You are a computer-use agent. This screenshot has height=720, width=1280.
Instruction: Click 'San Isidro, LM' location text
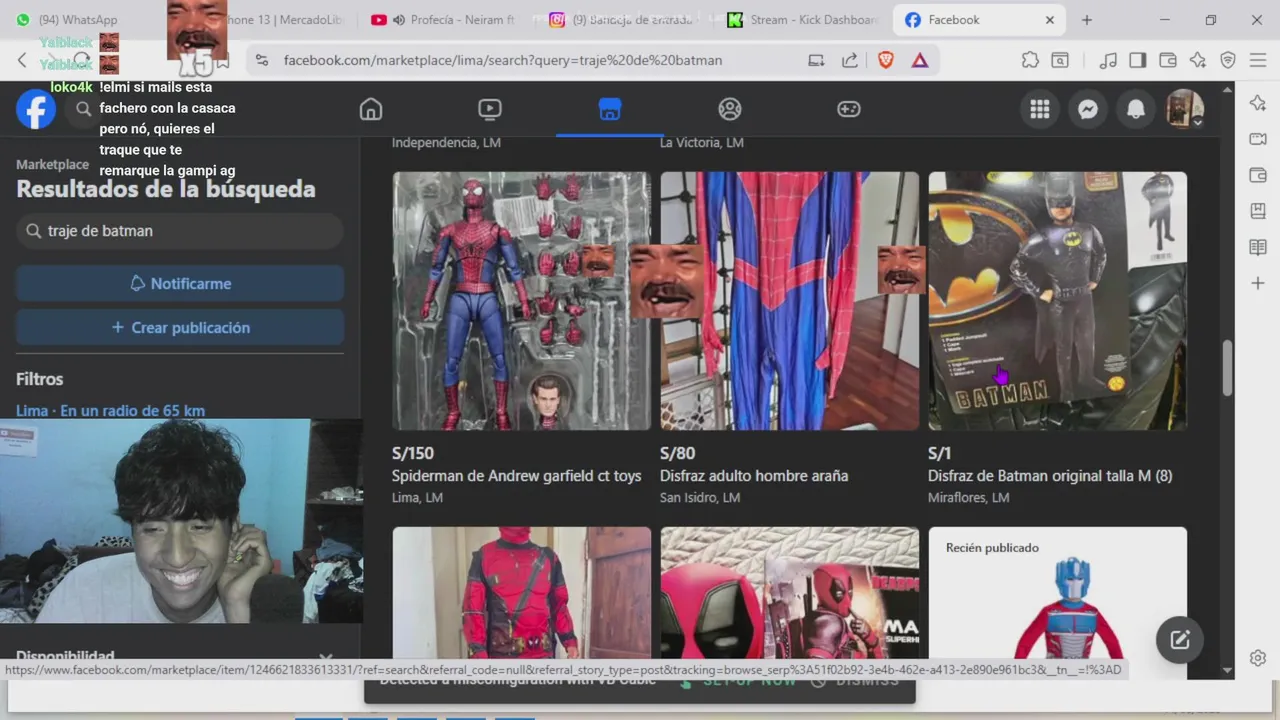[700, 498]
